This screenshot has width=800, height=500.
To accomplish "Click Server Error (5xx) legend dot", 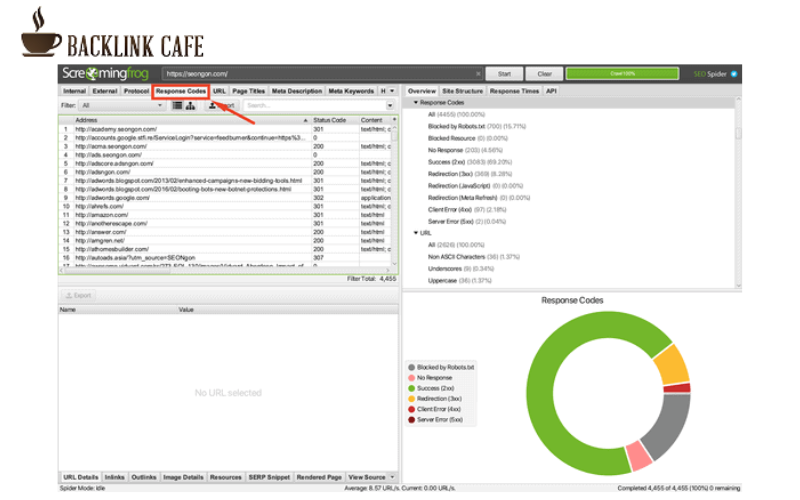I will point(411,420).
